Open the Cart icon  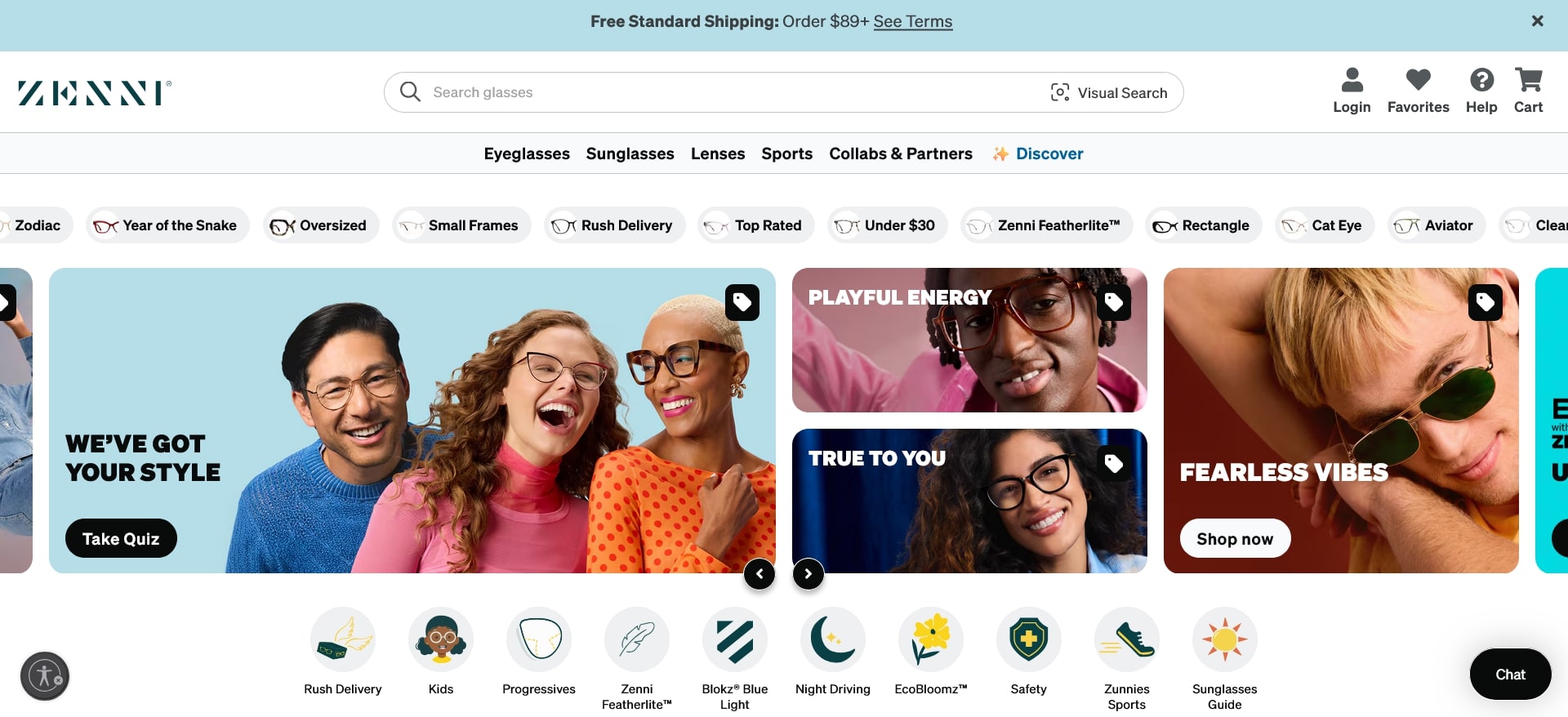click(x=1528, y=80)
